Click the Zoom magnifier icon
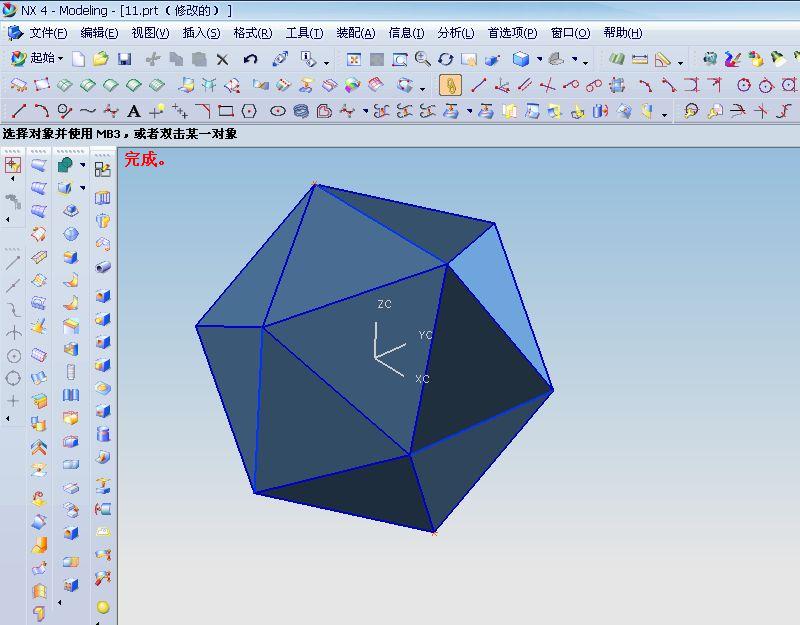This screenshot has height=625, width=800. [422, 59]
